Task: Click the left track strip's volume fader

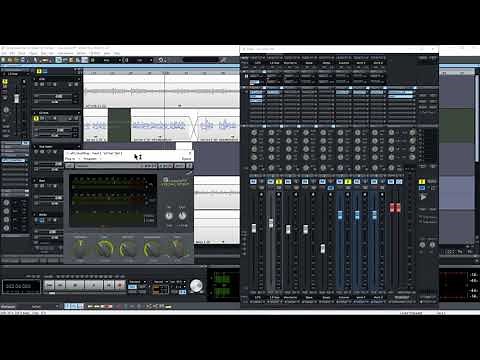Action: pos(16,98)
